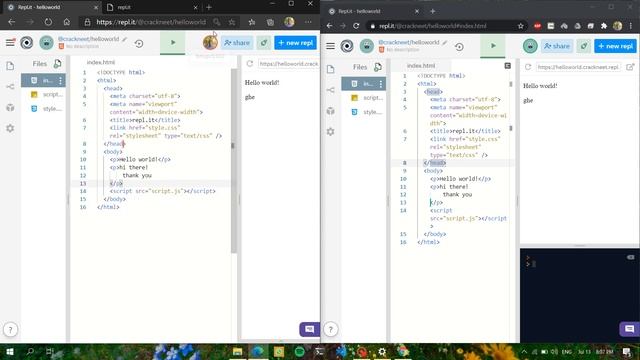Open the Edge three-dot settings menu
Image resolution: width=640 pixels, height=360 pixels.
[308, 22]
